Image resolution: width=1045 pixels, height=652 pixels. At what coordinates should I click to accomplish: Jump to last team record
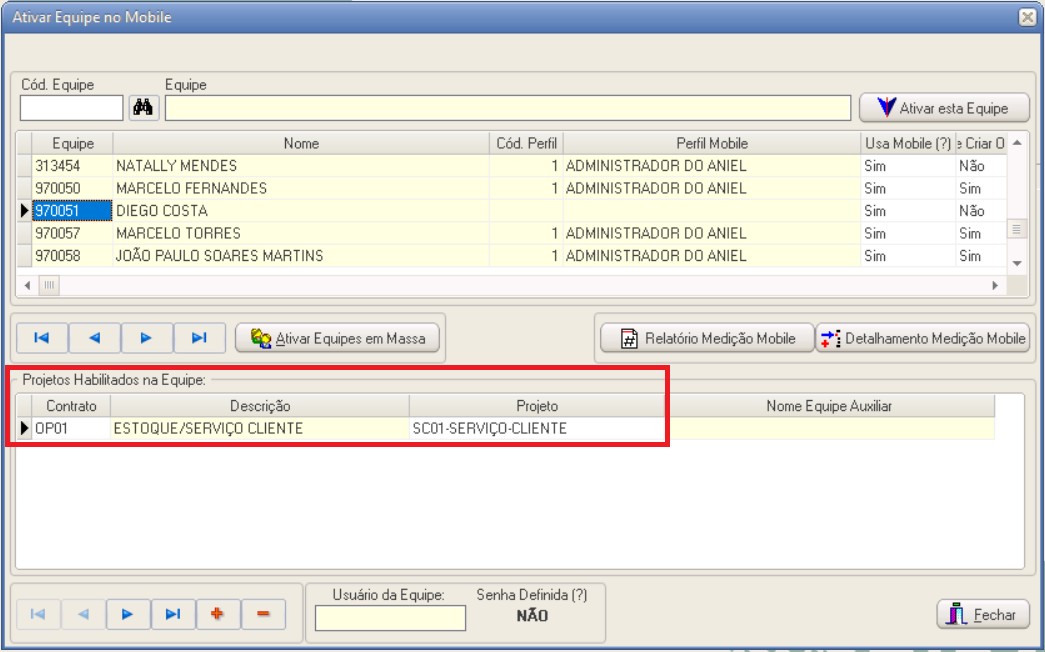pyautogui.click(x=198, y=338)
